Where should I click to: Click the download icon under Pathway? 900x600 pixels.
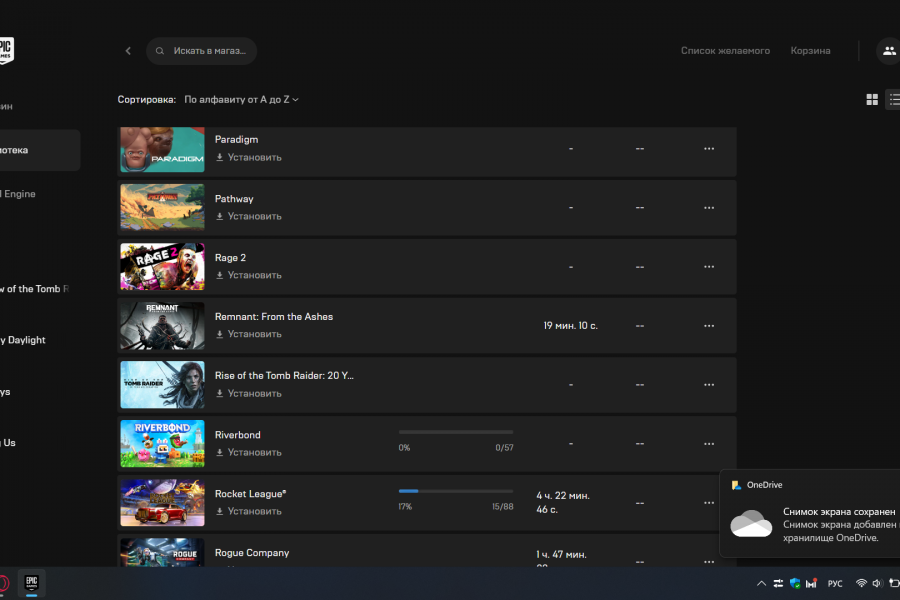(x=219, y=216)
